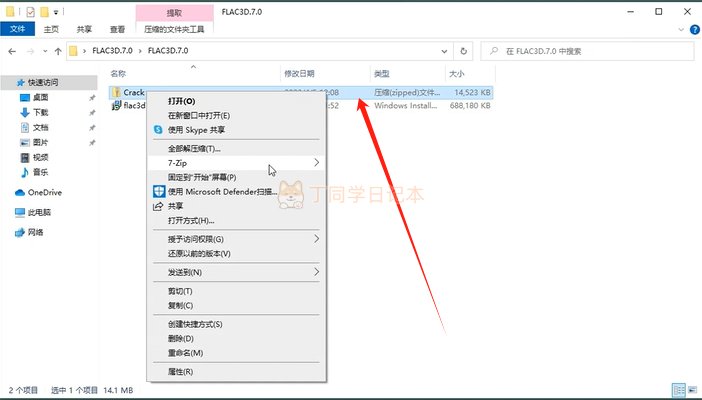The image size is (702, 400).
Task: Choose 固定到"开始"屏幕(P)
Action: (236, 177)
